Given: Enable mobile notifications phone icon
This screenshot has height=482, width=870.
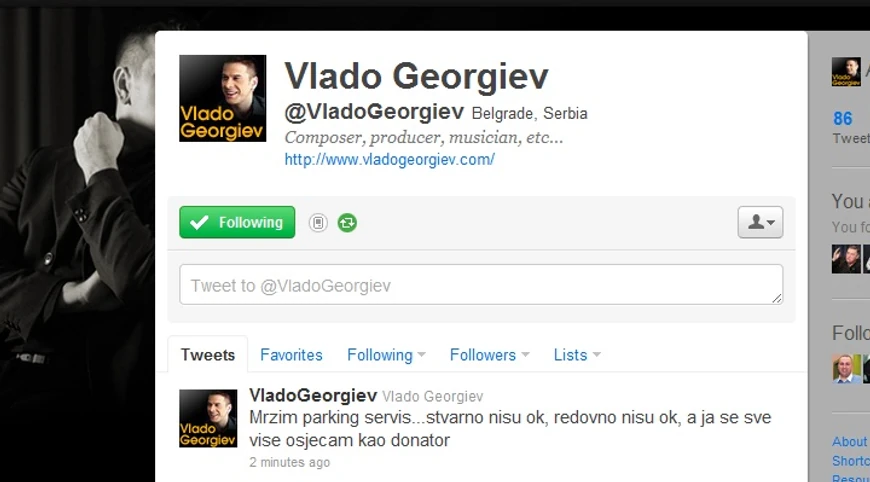Looking at the screenshot, I should [318, 223].
